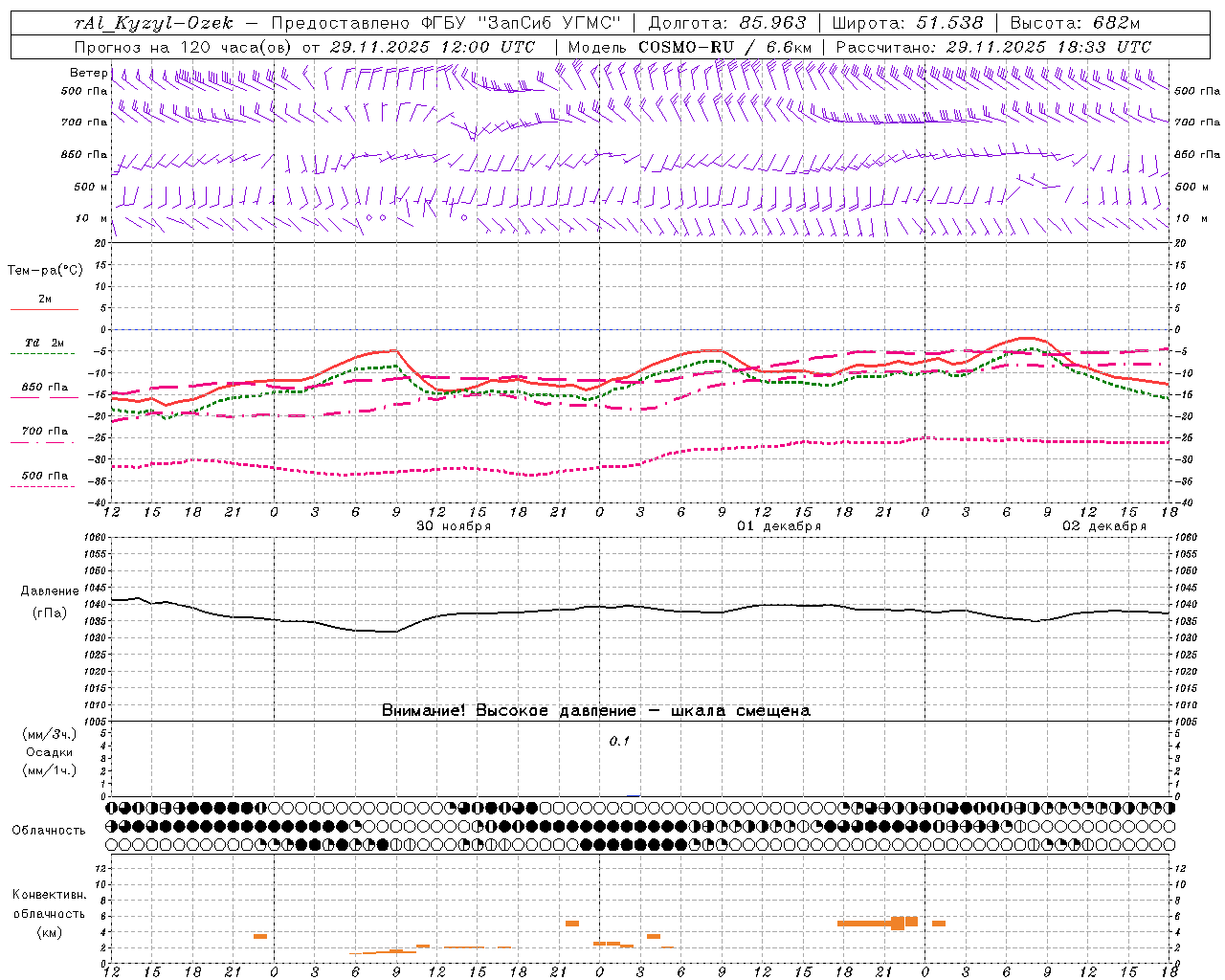
Task: Click the latitude value Широта: 51.538
Action: click(x=907, y=23)
